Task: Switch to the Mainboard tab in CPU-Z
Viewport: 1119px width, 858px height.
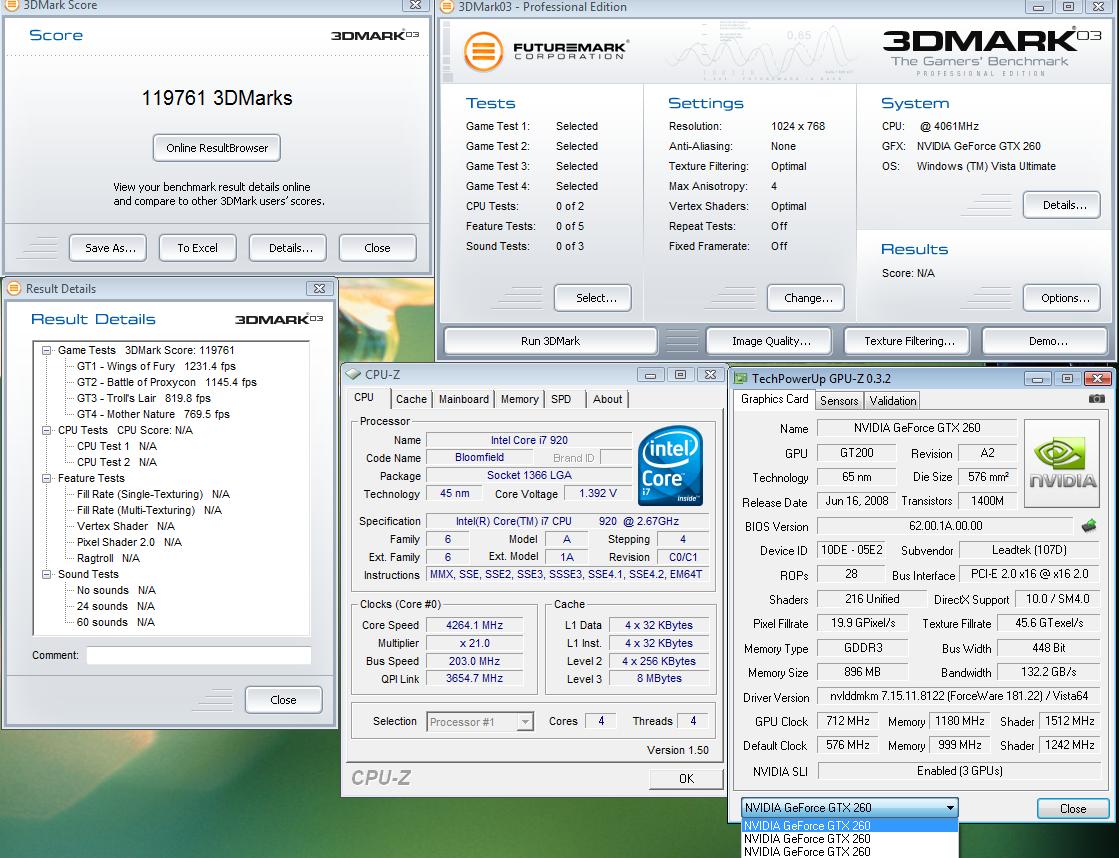Action: tap(464, 399)
